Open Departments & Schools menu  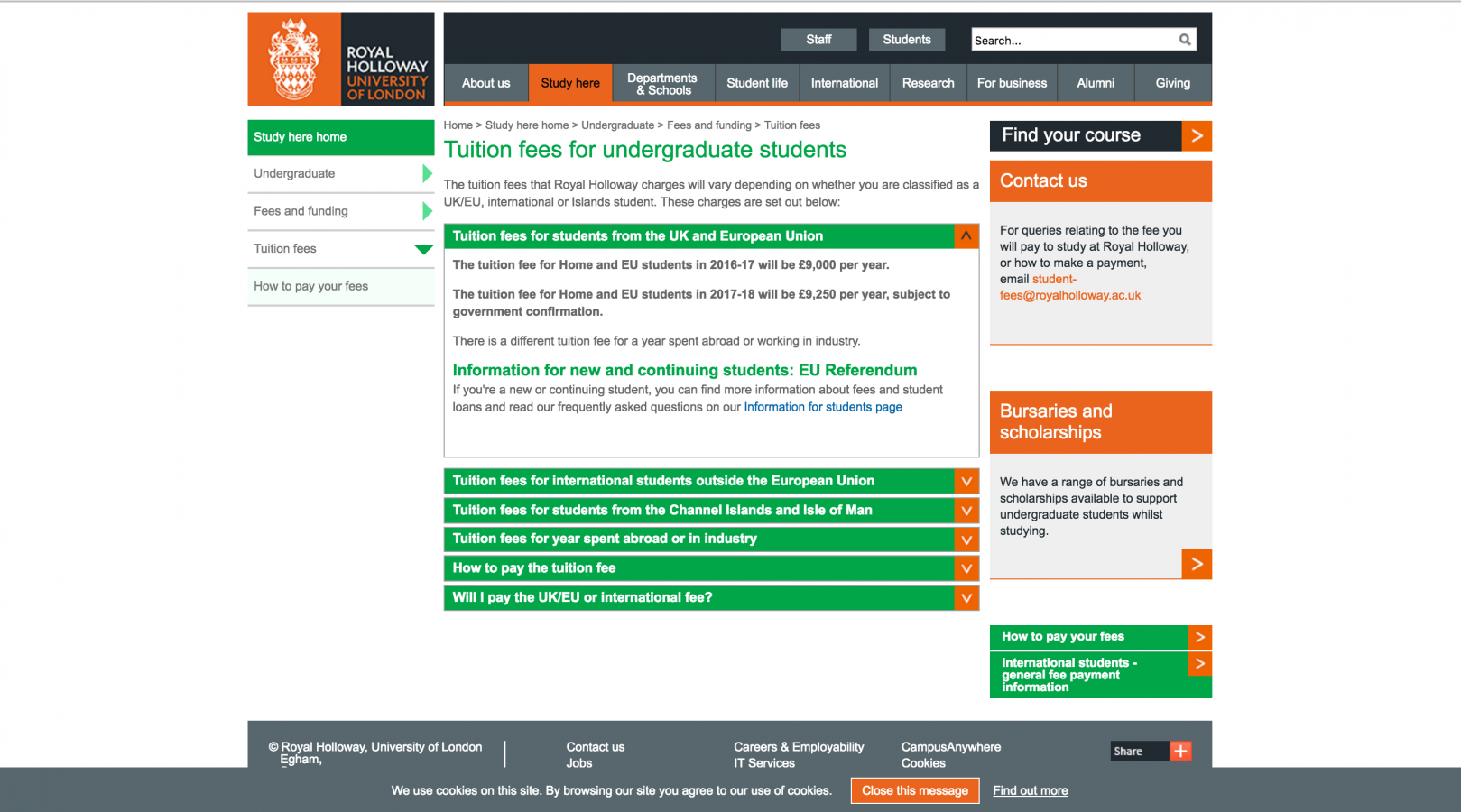663,83
